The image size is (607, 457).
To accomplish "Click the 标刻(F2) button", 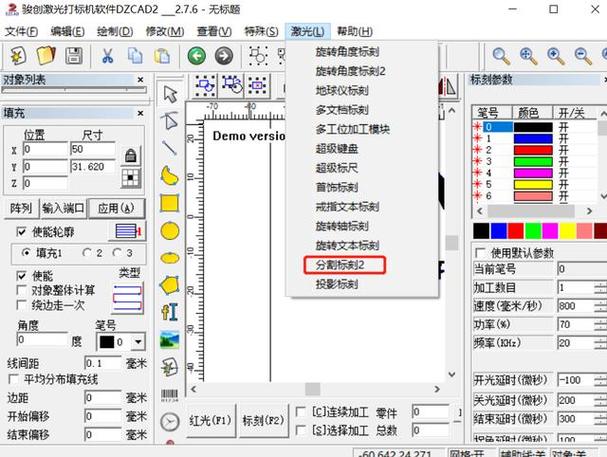I will [264, 420].
